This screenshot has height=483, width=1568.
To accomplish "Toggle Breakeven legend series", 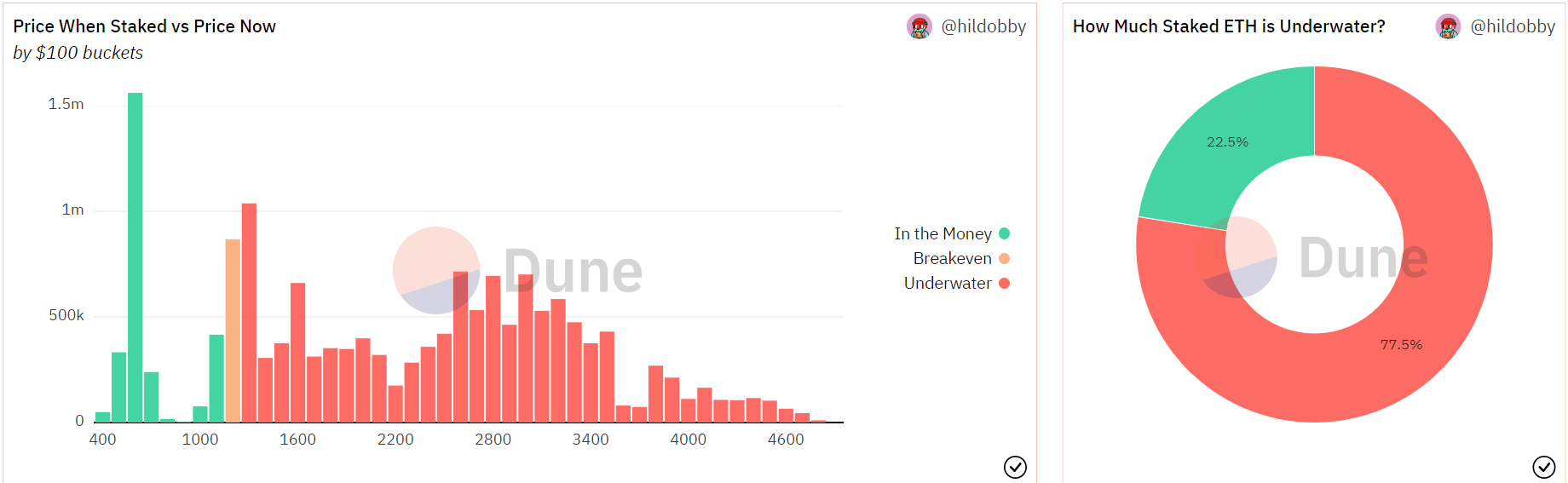I will (961, 258).
